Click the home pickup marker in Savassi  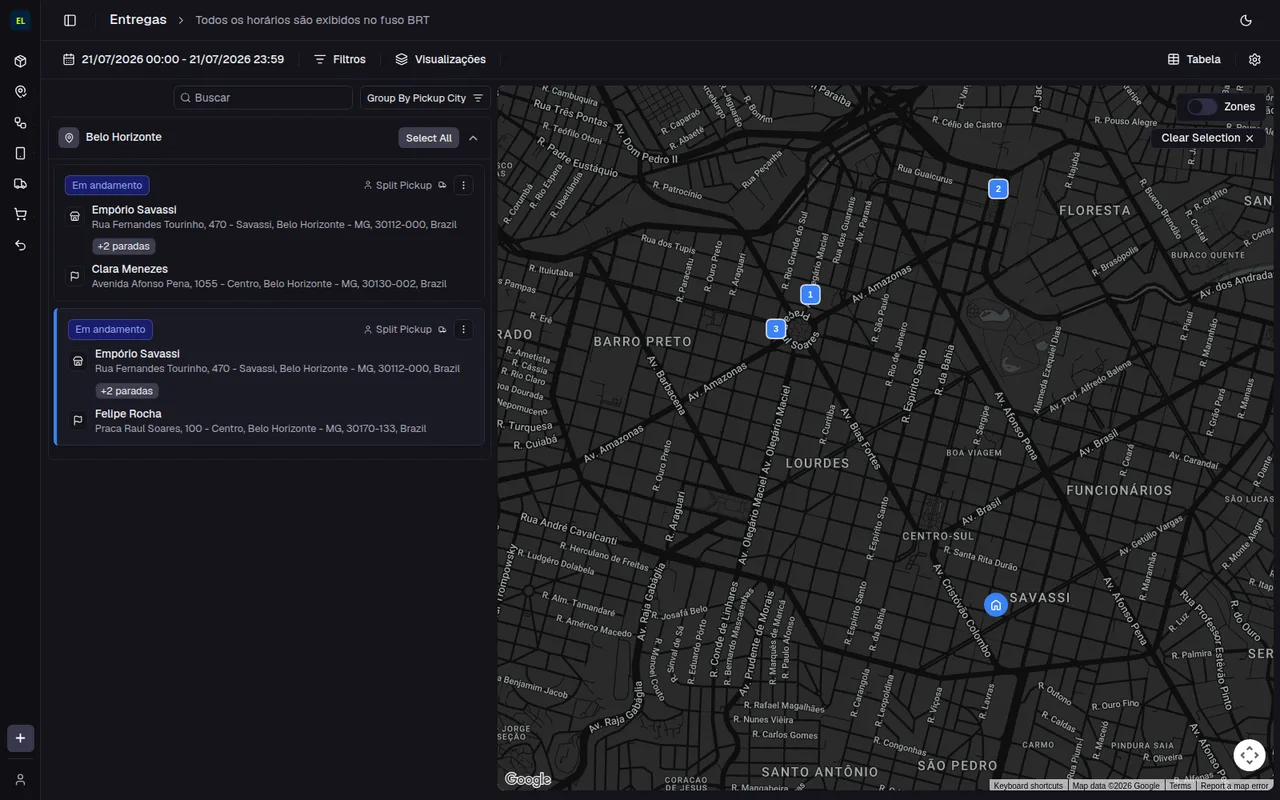click(995, 605)
